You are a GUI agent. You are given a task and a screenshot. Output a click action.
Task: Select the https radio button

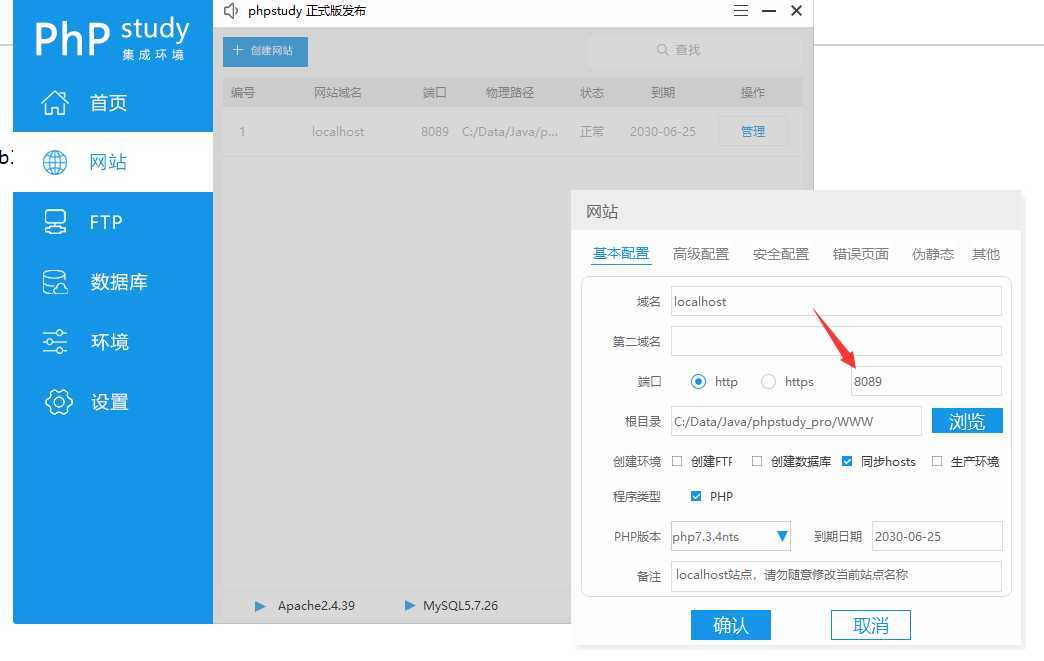[x=768, y=381]
